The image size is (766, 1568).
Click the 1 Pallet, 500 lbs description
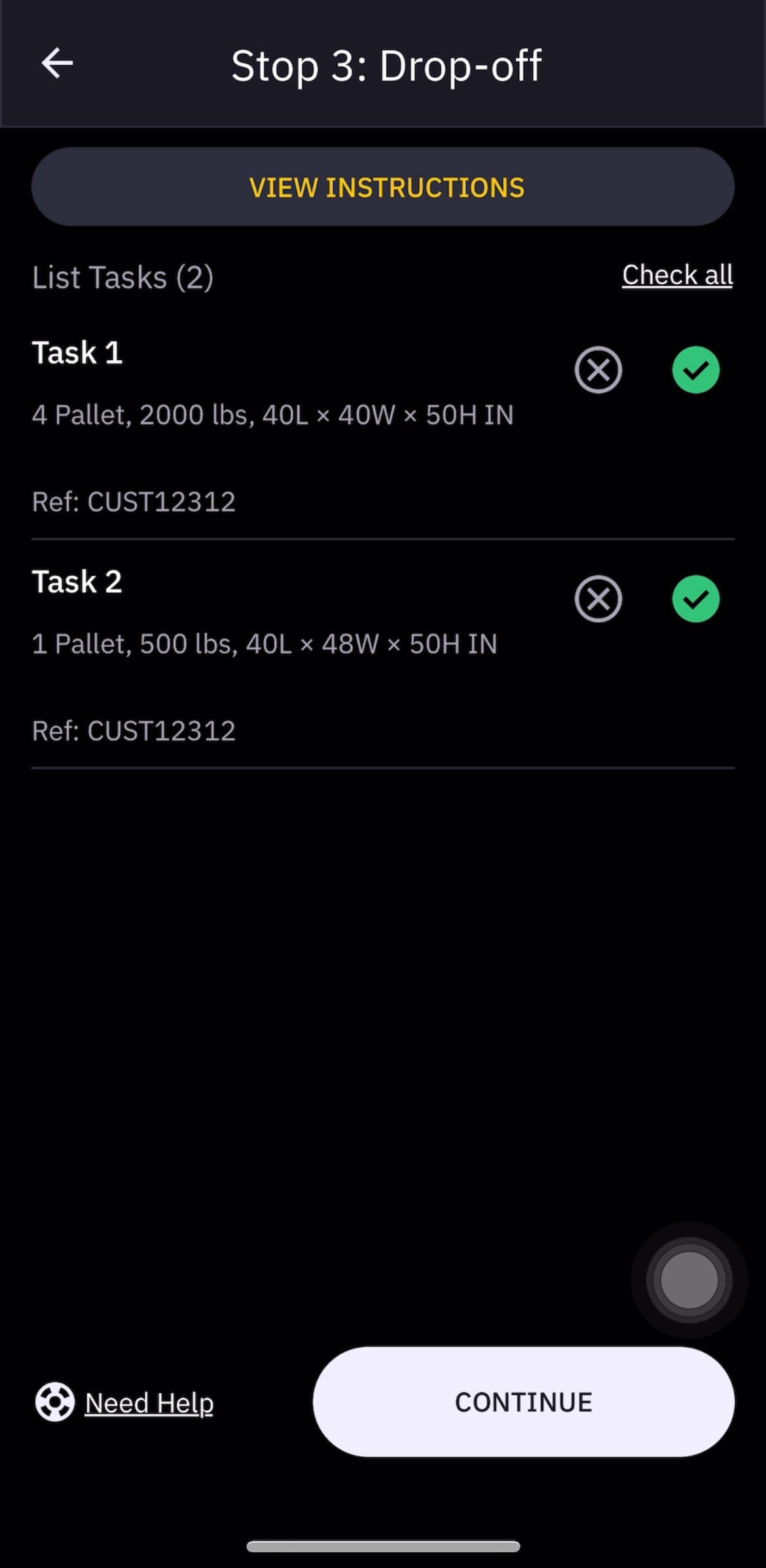click(x=264, y=644)
